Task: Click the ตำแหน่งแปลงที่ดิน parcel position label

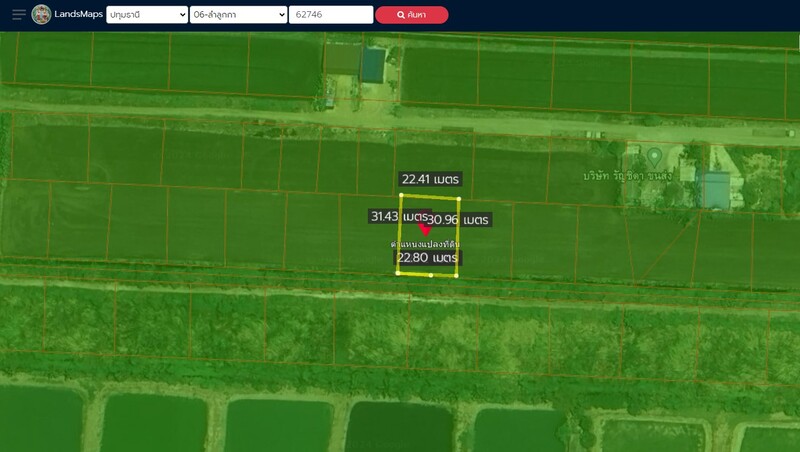Action: point(426,243)
